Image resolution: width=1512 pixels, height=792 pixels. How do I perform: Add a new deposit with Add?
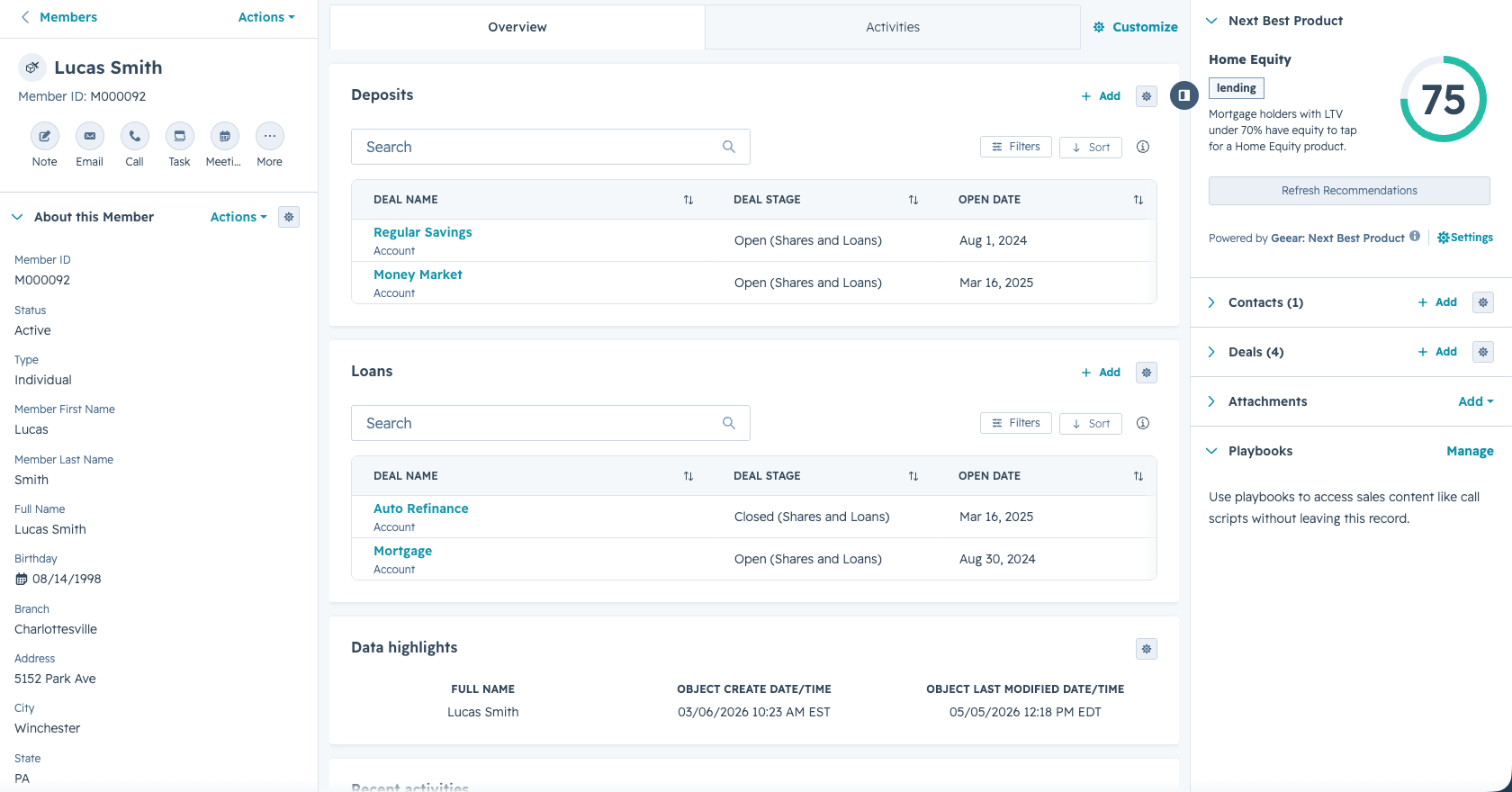(x=1101, y=96)
